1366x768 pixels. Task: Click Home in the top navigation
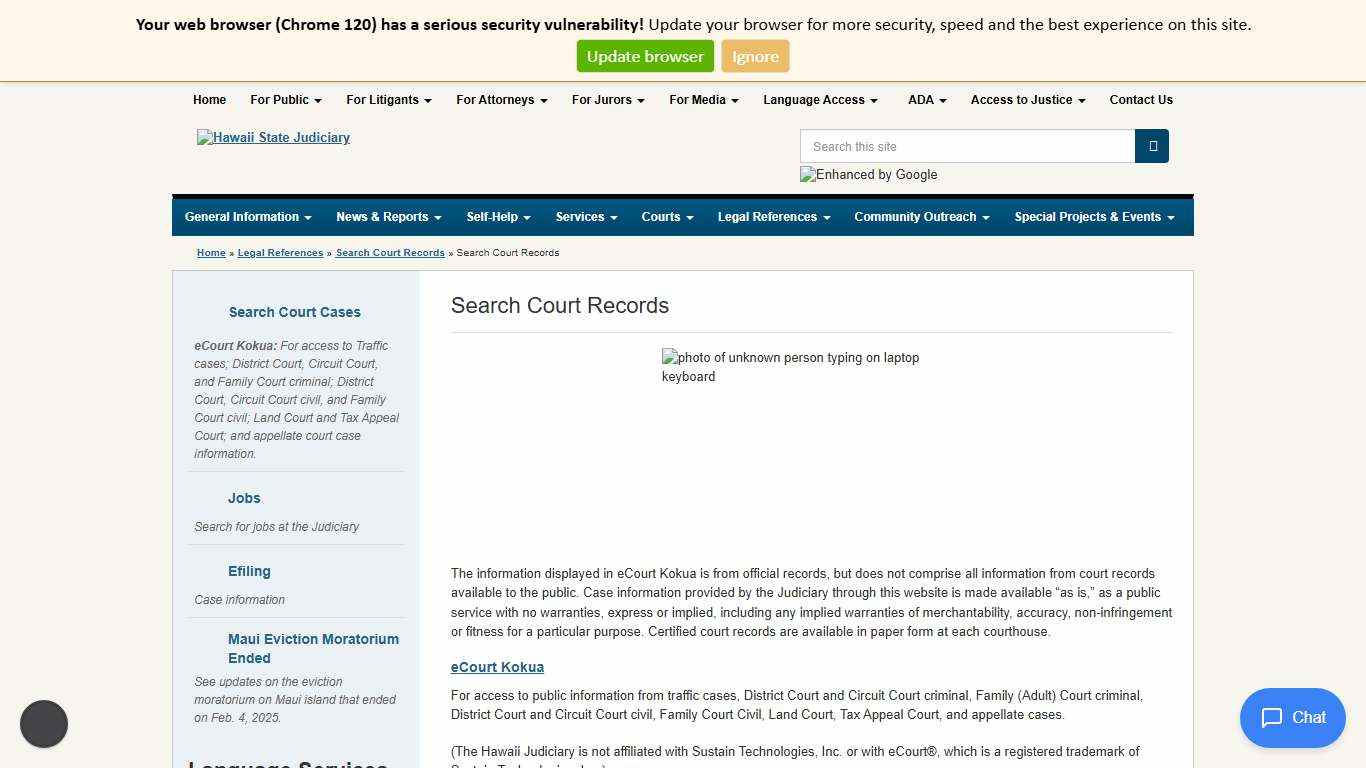[x=209, y=99]
